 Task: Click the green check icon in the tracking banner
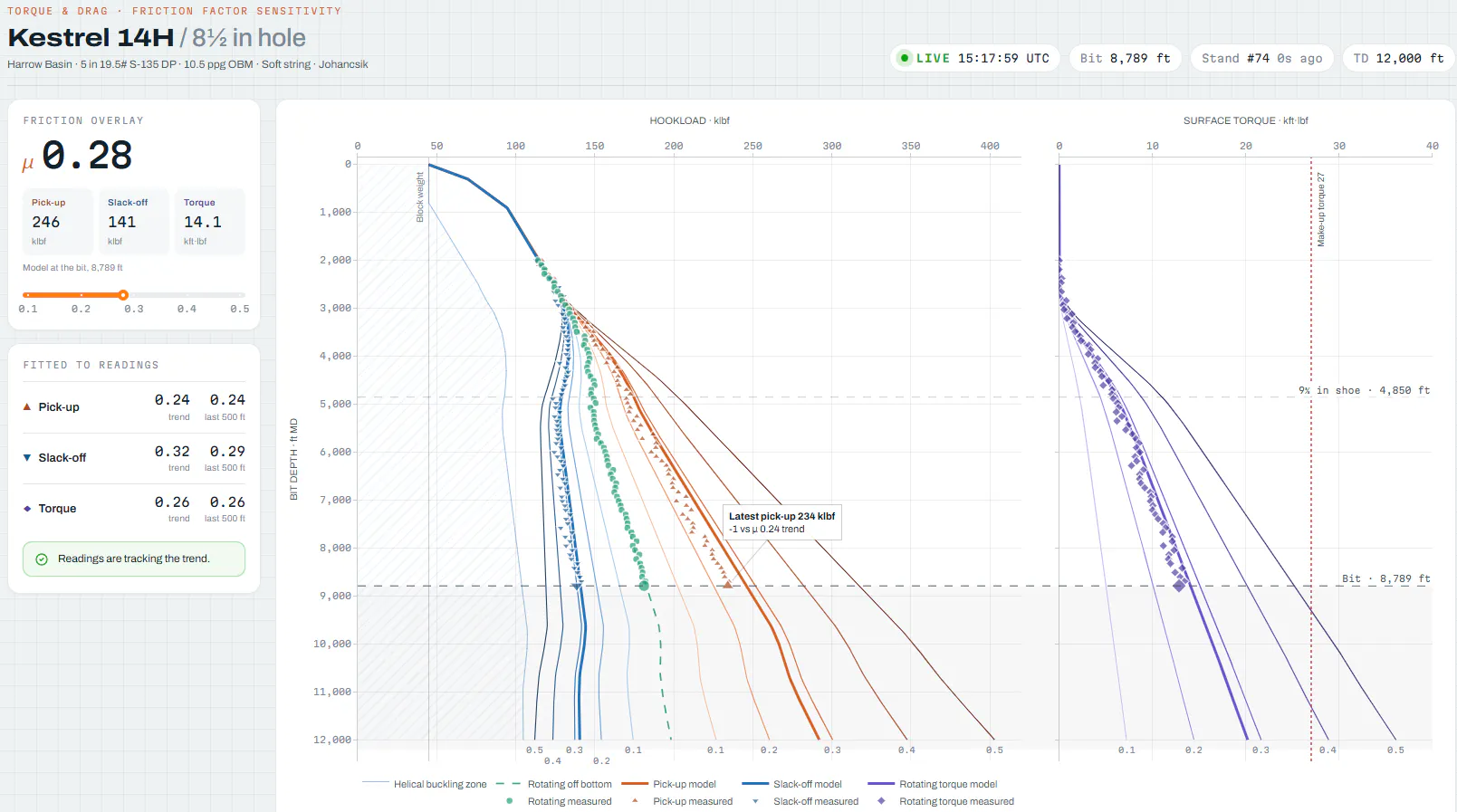(x=42, y=559)
